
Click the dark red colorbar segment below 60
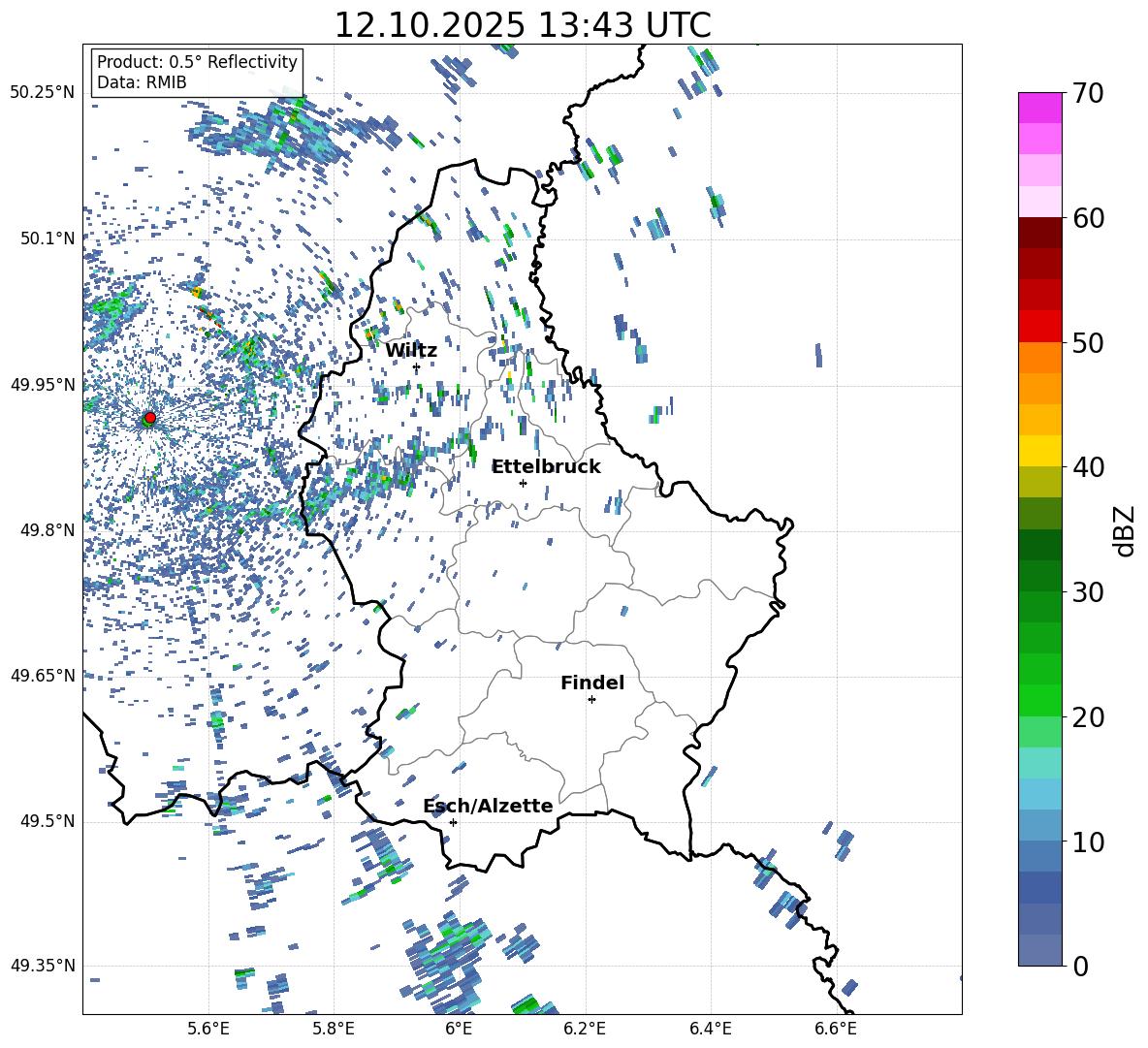click(x=1039, y=233)
